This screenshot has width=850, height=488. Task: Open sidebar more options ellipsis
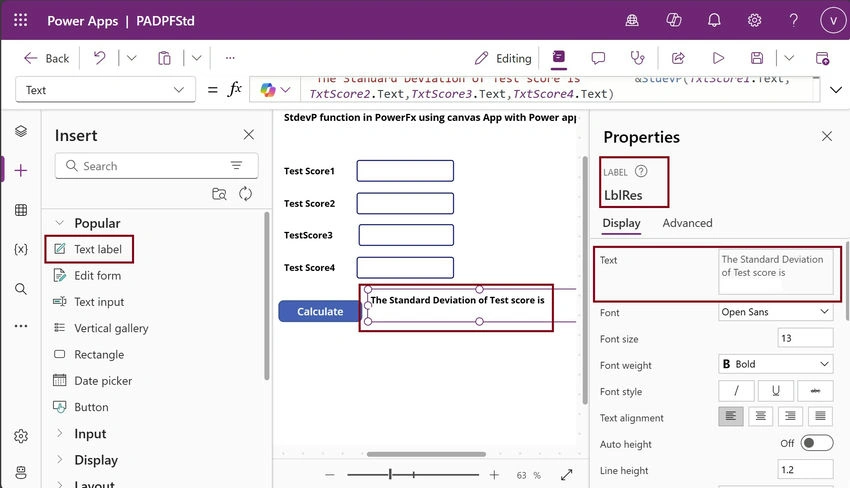[21, 326]
